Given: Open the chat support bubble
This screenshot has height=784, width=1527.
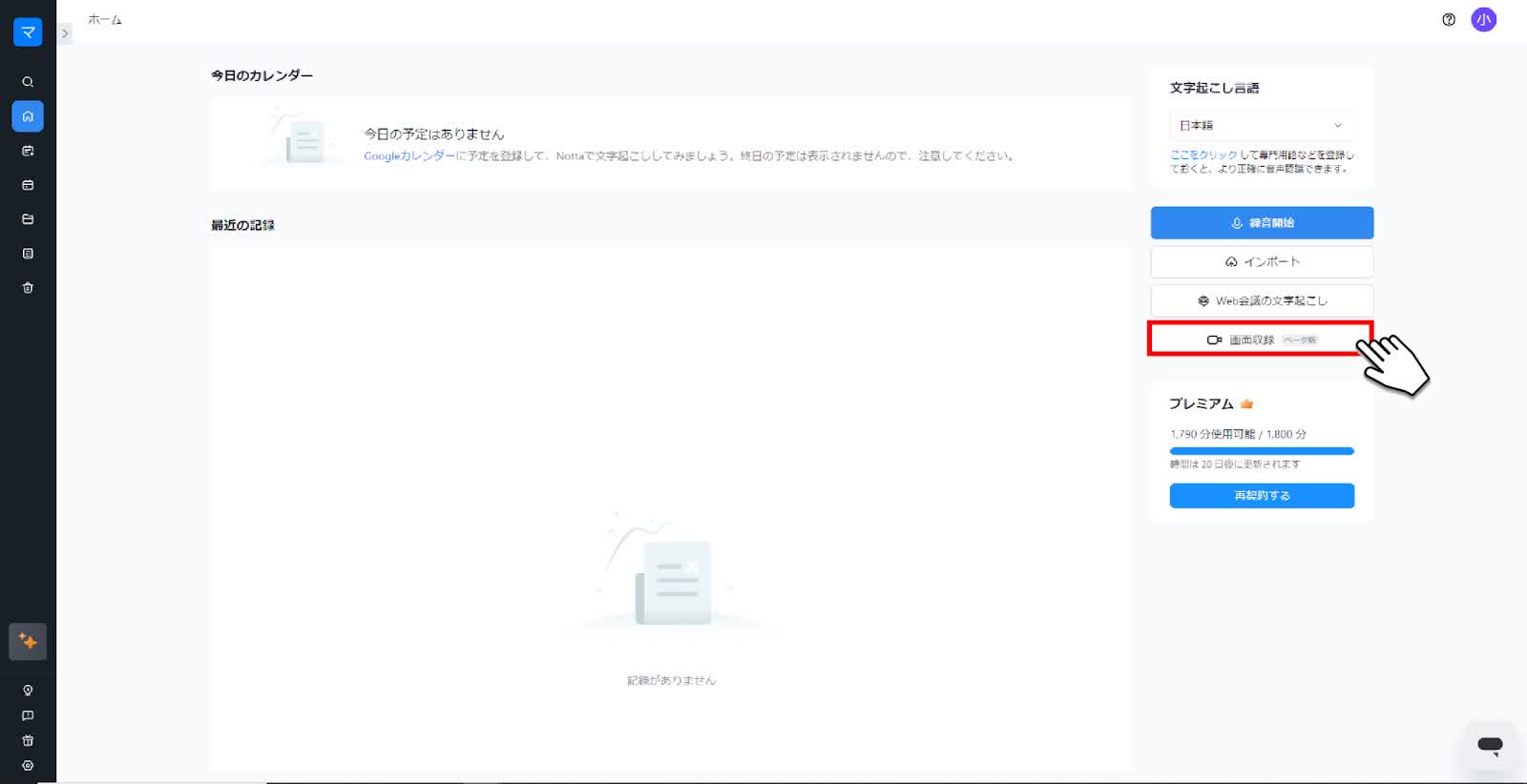Looking at the screenshot, I should pos(1490,746).
